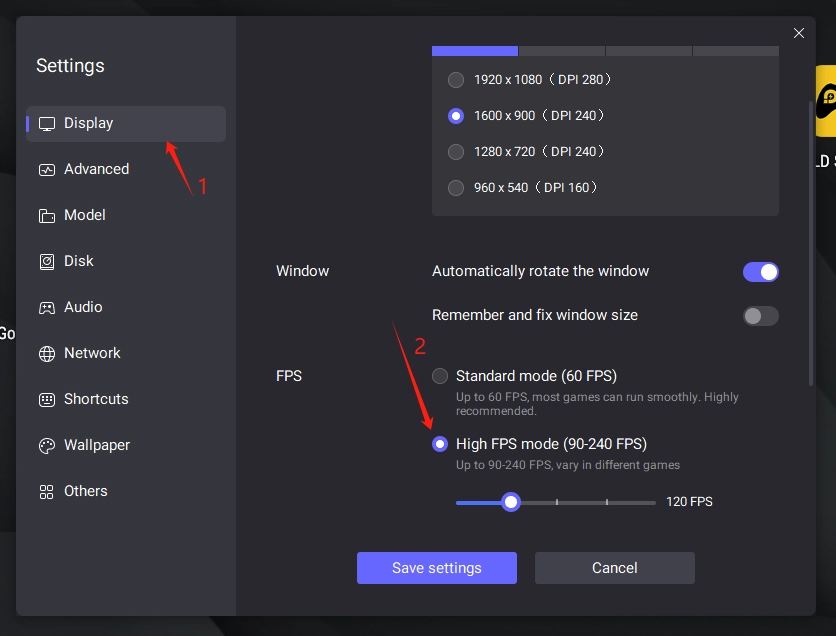This screenshot has height=636, width=836.
Task: Open the Network settings section
Action: (x=92, y=353)
